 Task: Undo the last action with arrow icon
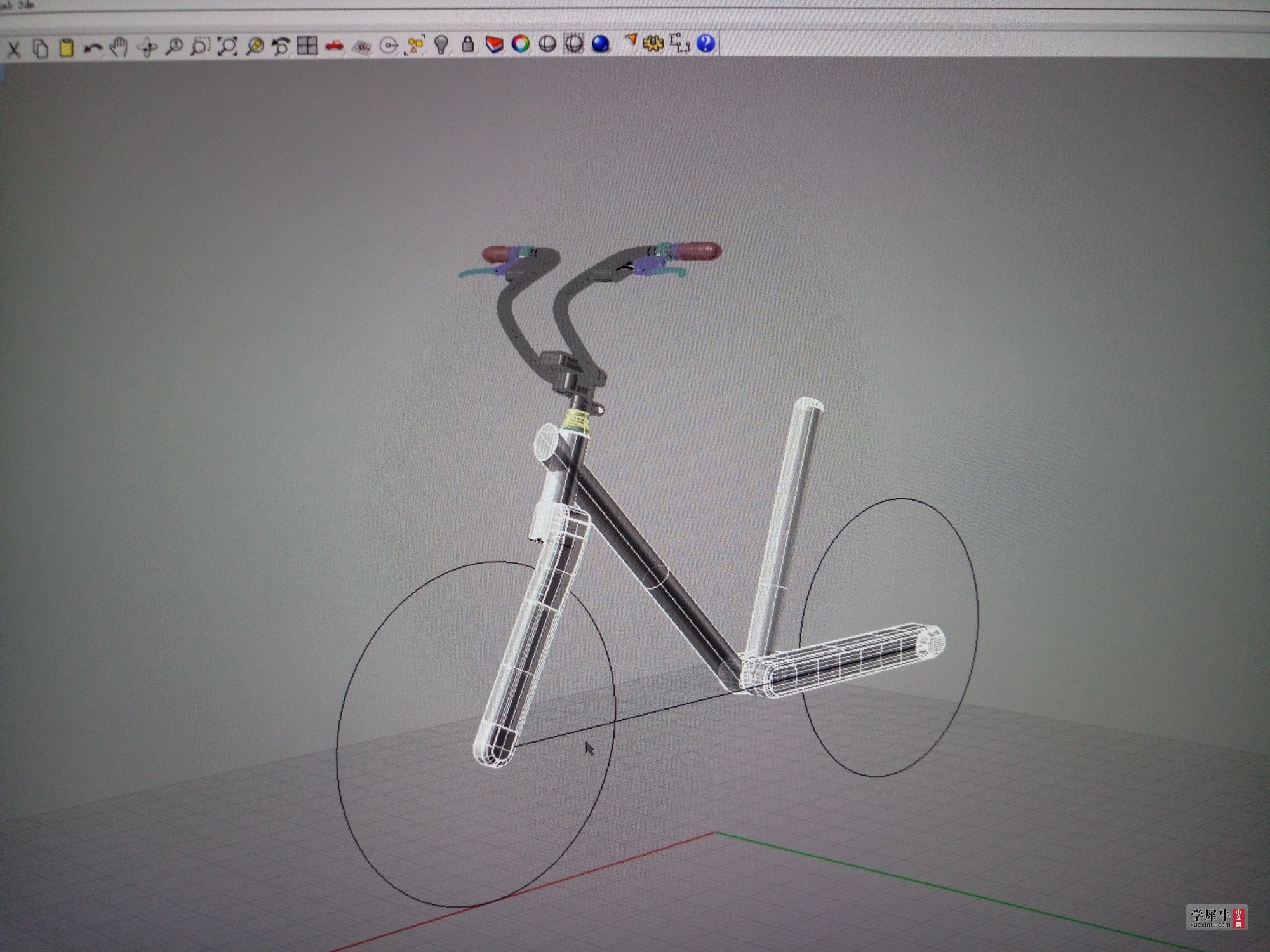93,48
